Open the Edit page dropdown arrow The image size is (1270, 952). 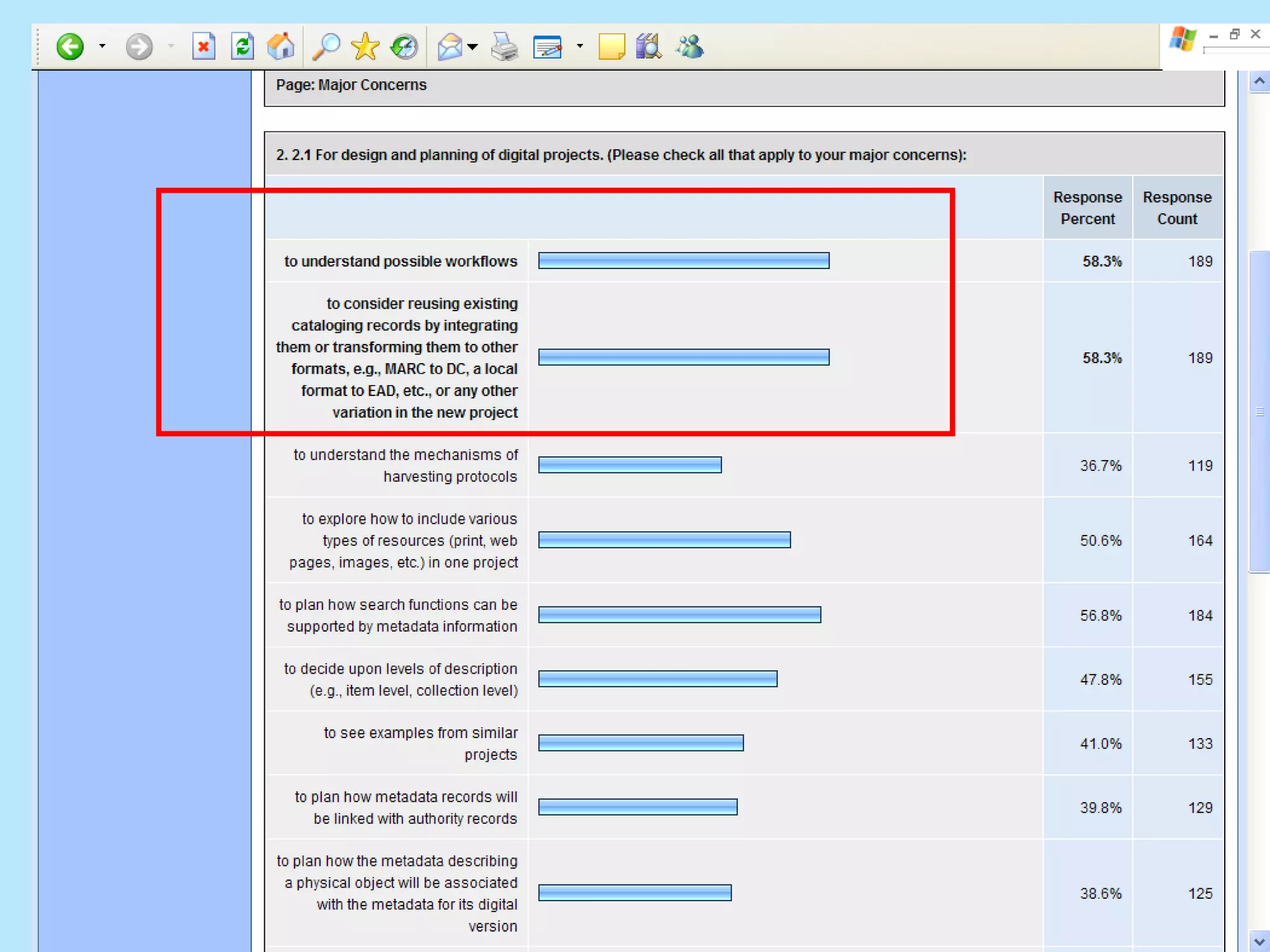click(580, 46)
